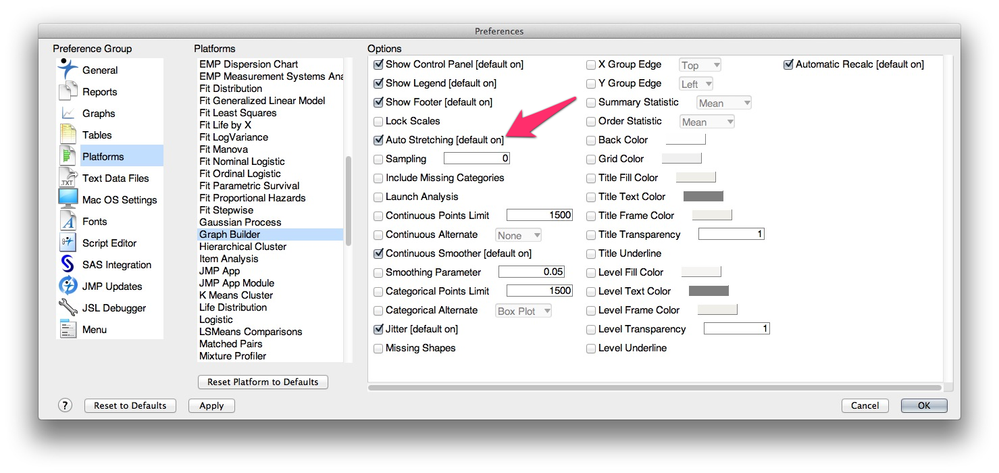
Task: Enable Lock Scales checkbox
Action: [378, 121]
